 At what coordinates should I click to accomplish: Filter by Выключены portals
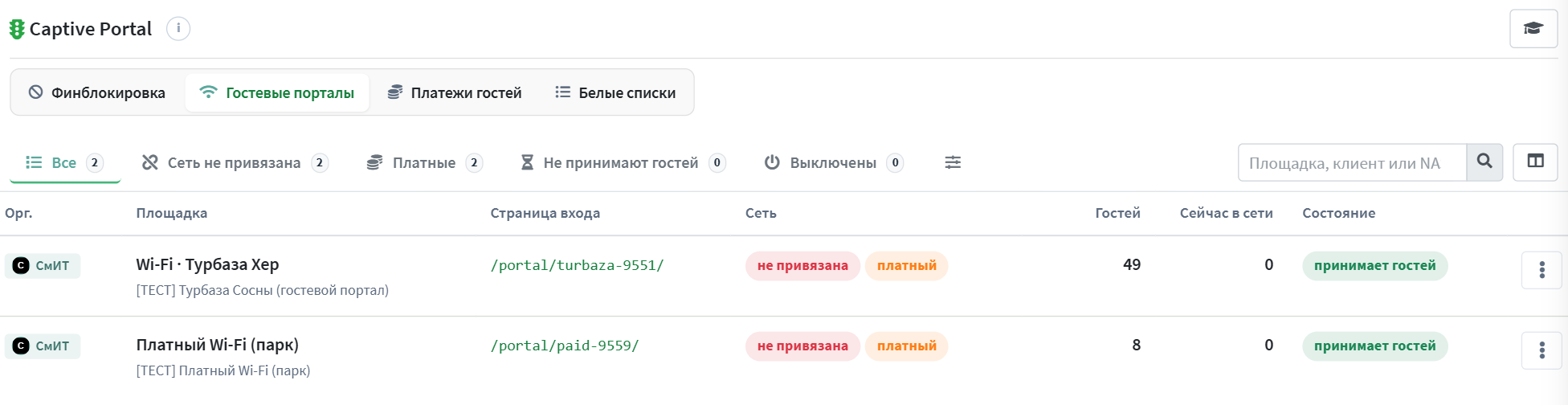click(833, 162)
